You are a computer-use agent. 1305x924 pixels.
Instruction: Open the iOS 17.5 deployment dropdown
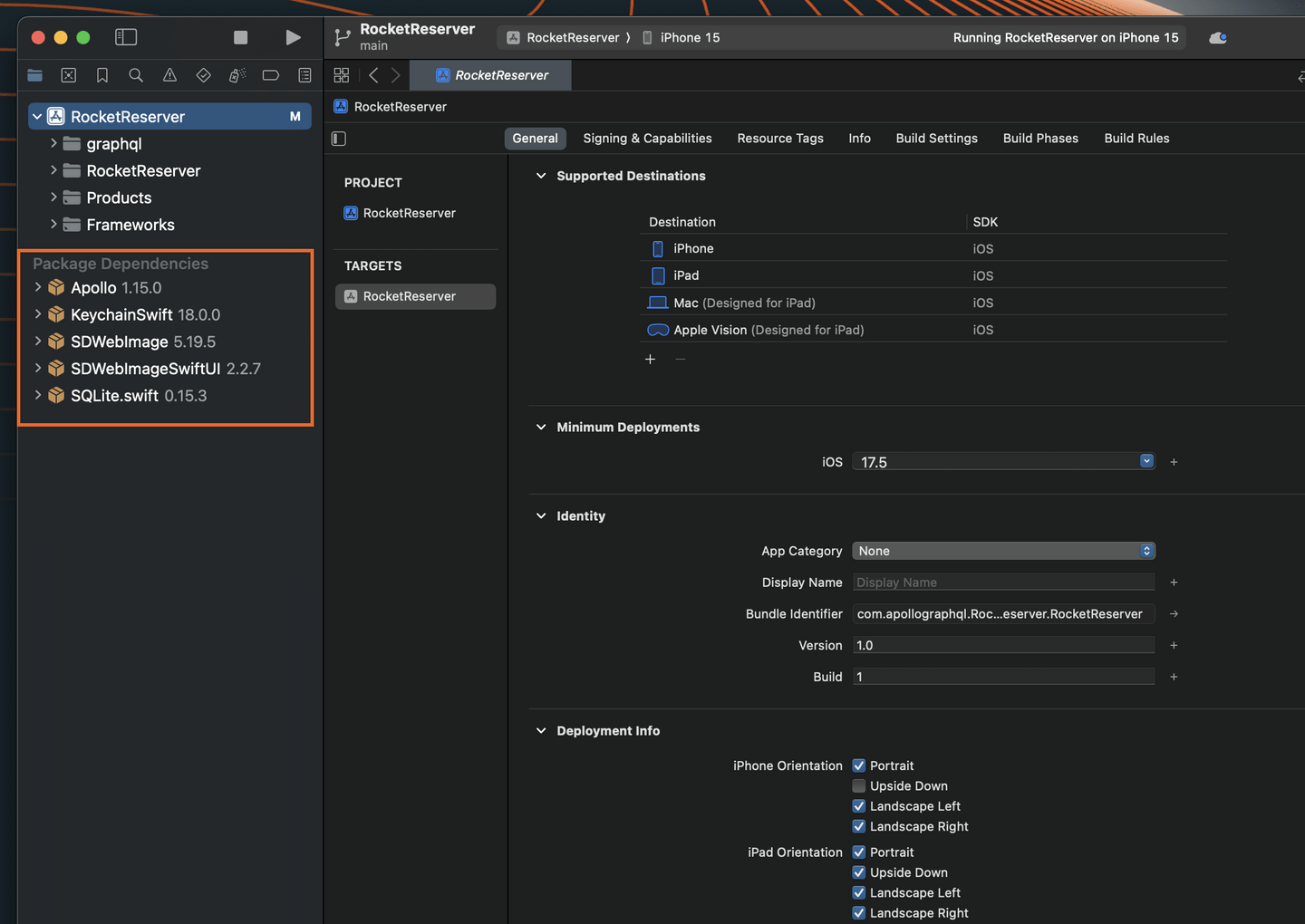point(1146,462)
